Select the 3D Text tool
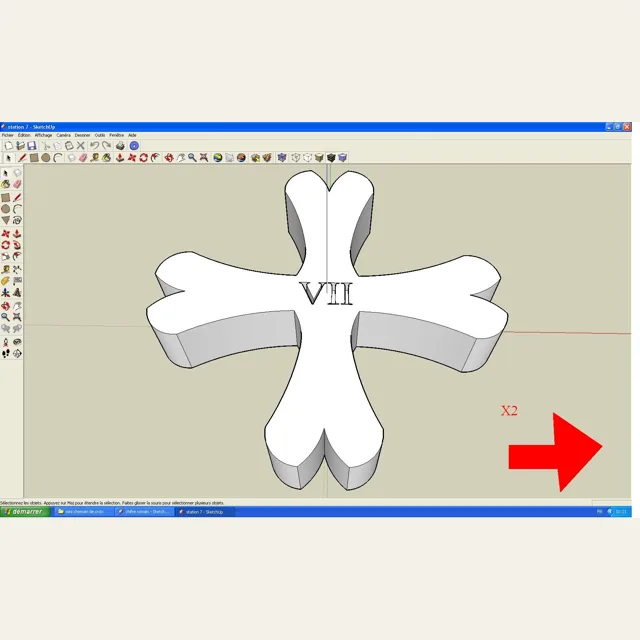This screenshot has height=640, width=640. (17, 293)
